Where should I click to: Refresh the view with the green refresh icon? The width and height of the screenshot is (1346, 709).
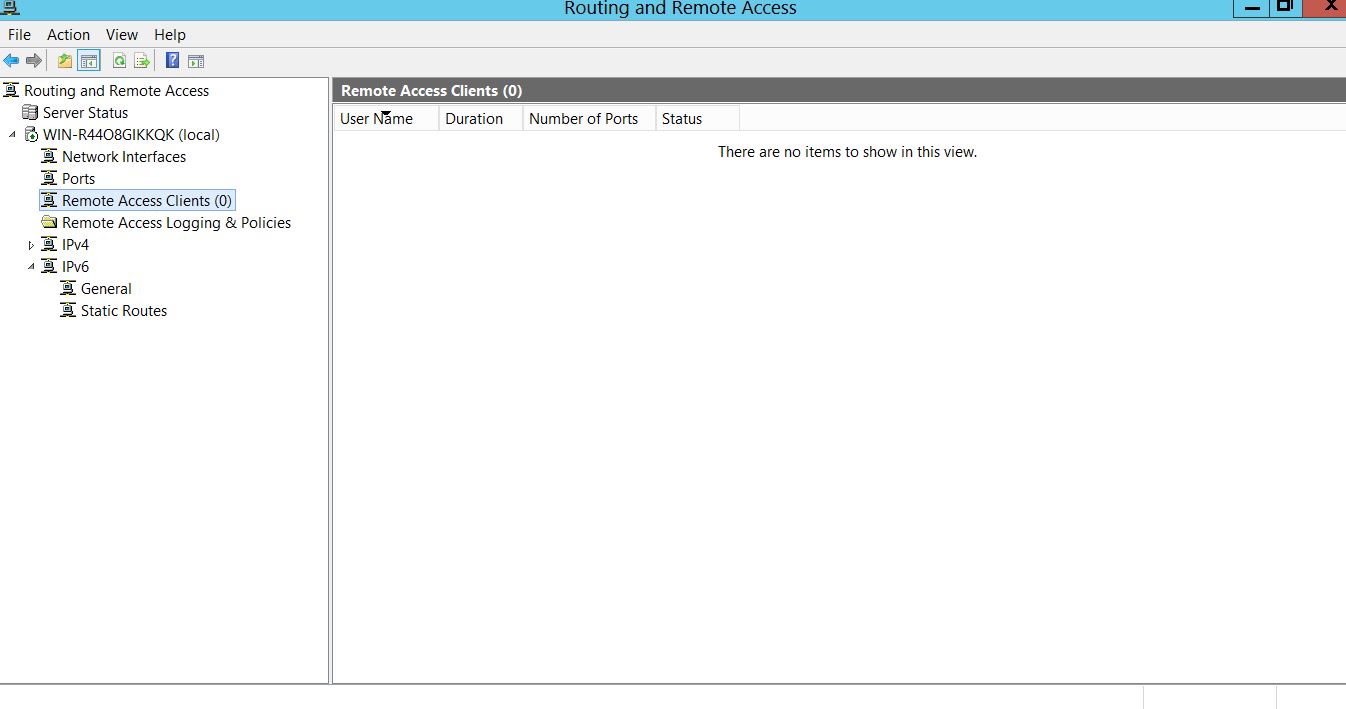tap(119, 61)
